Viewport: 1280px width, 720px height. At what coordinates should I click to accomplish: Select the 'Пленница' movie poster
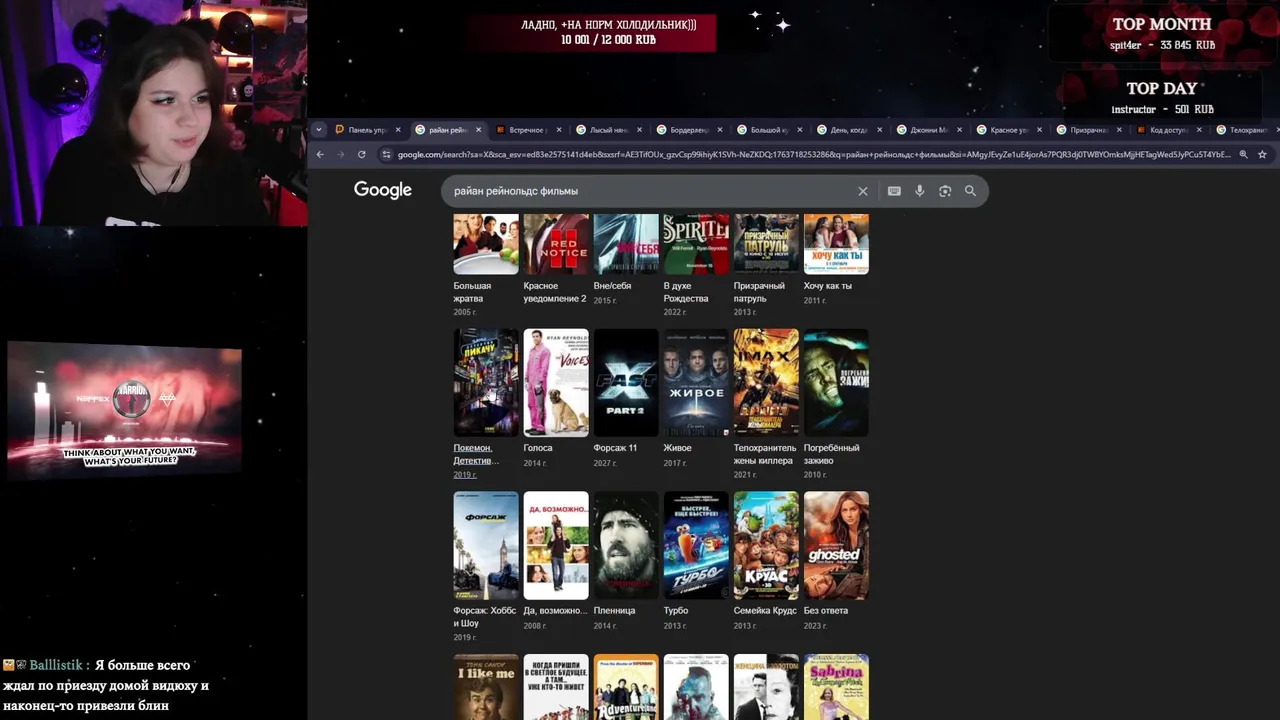click(x=626, y=545)
